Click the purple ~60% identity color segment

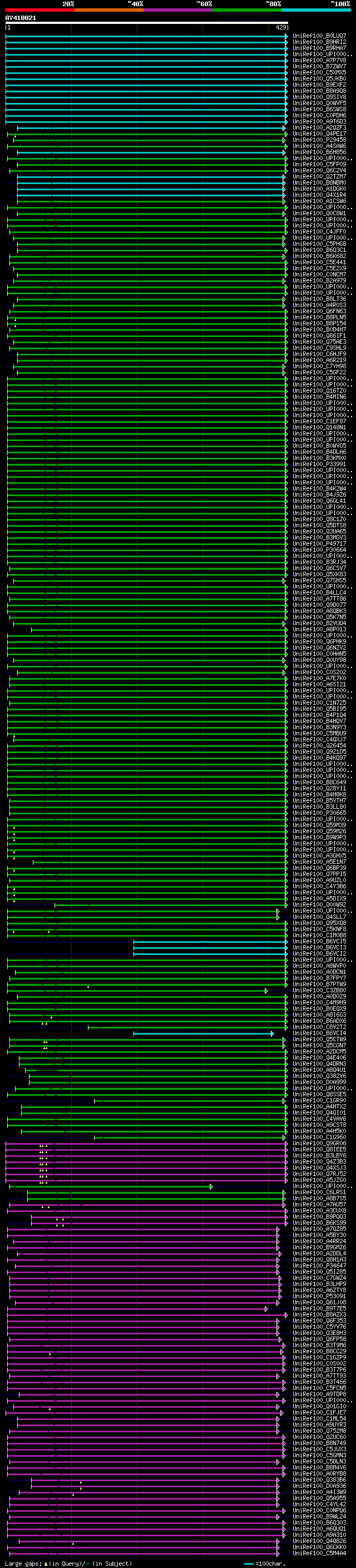click(x=177, y=11)
